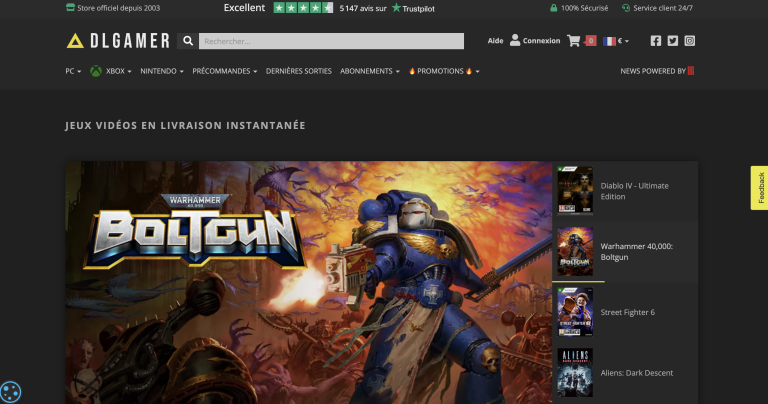Expand the PC menu
The height and width of the screenshot is (404, 768).
click(73, 71)
